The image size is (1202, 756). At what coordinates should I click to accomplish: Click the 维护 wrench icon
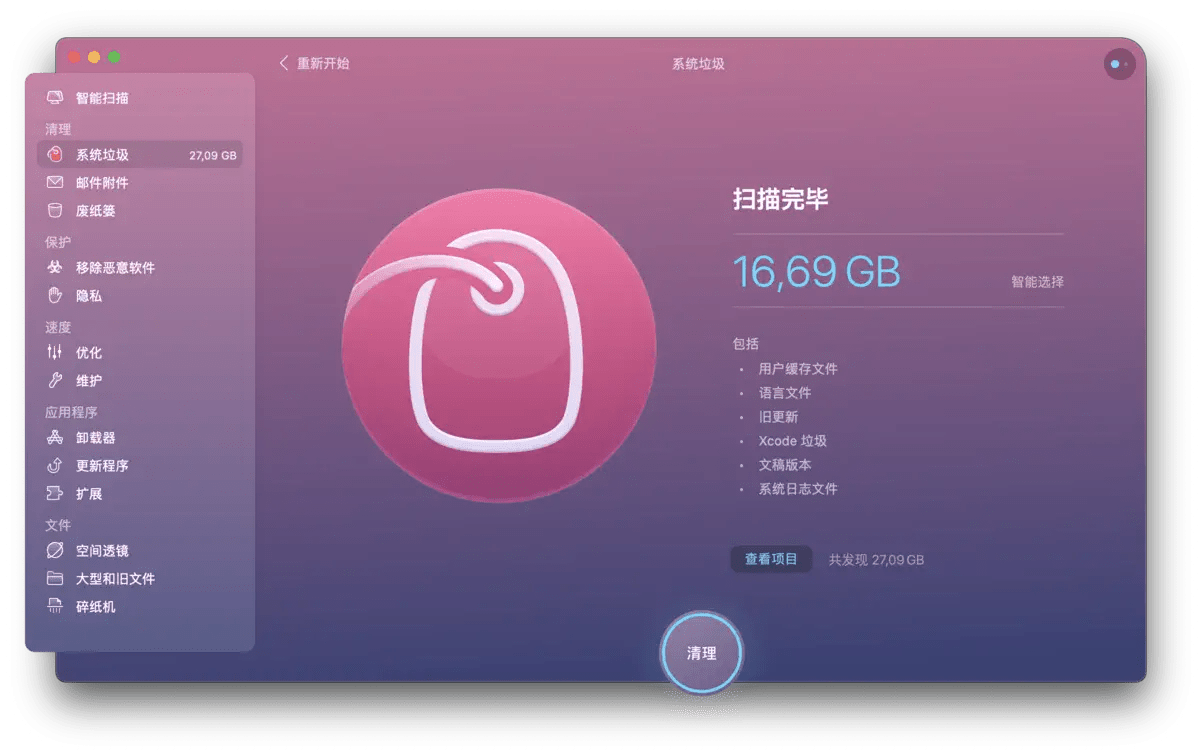(x=55, y=381)
